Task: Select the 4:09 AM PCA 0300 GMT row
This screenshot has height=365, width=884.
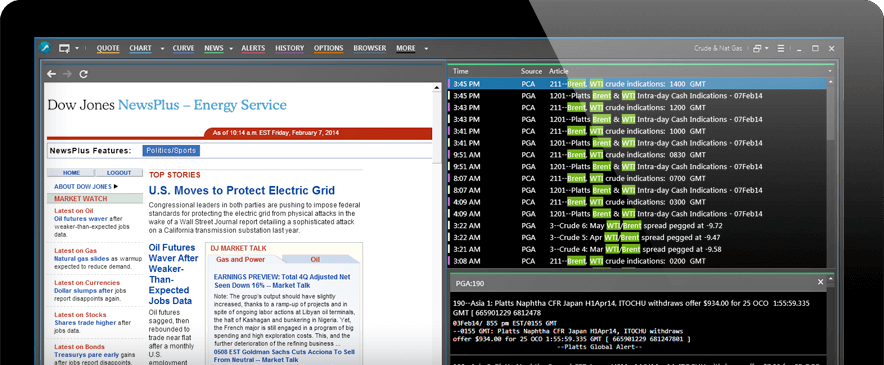Action: 638,202
